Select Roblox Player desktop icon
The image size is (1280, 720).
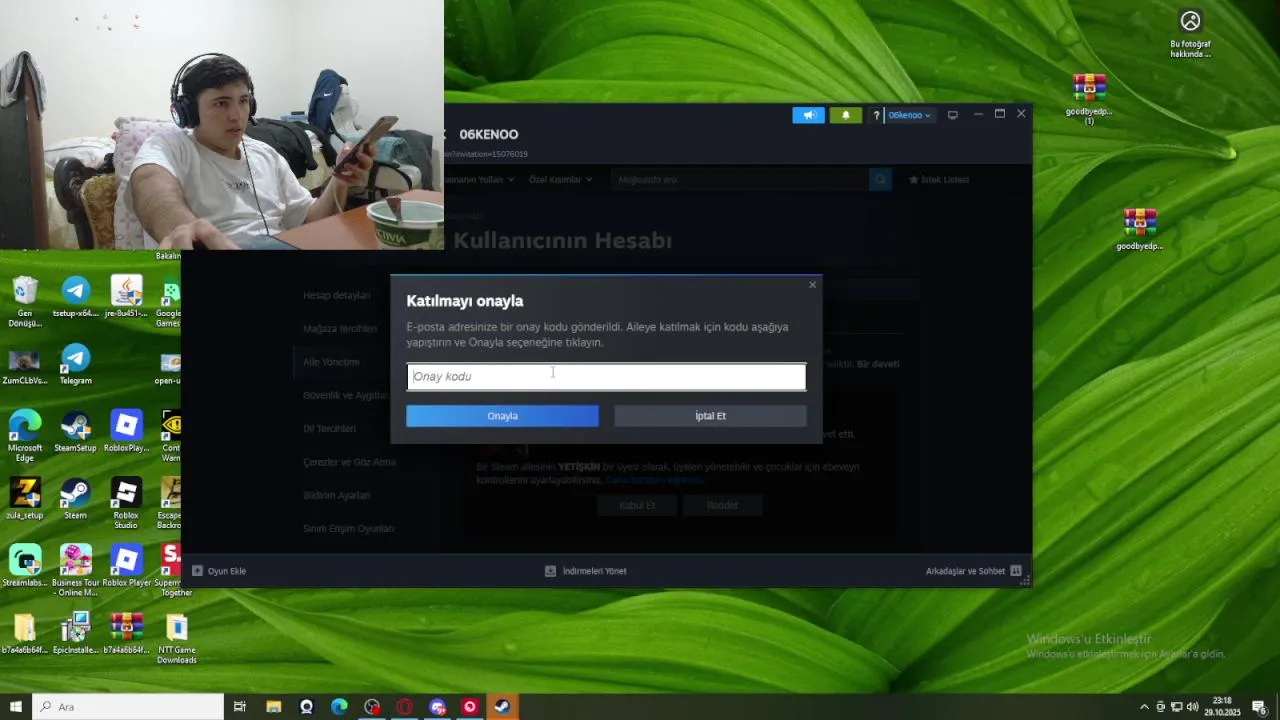tap(126, 566)
